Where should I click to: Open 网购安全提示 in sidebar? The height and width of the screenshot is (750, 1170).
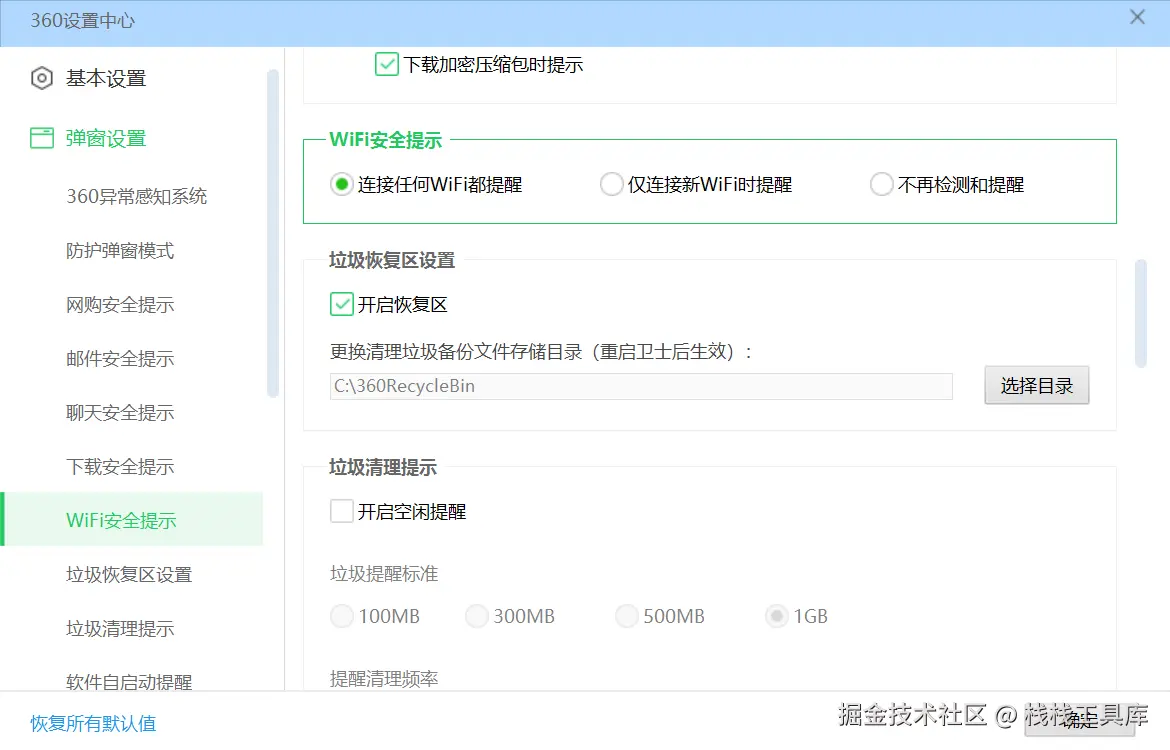120,304
